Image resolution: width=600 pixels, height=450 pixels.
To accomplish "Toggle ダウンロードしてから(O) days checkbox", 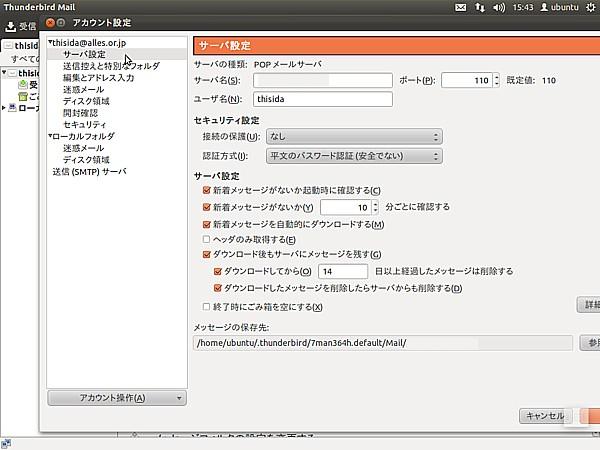I will (218, 271).
